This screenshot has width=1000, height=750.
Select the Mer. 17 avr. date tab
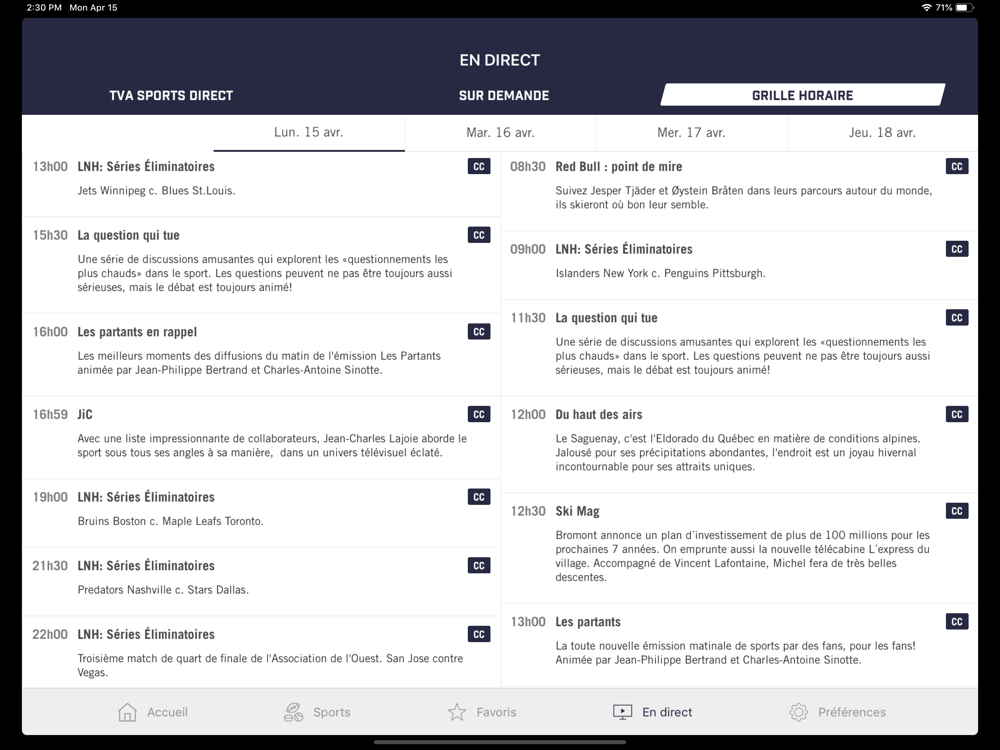coord(691,133)
